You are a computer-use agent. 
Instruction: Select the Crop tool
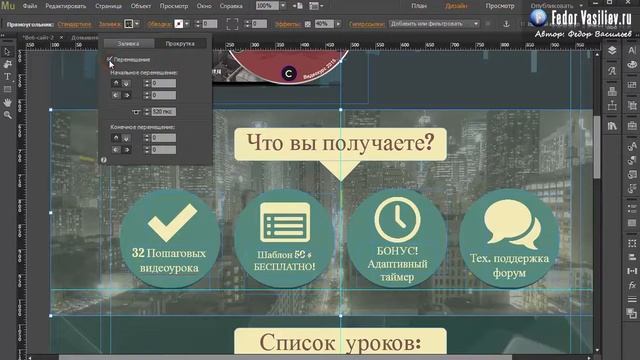point(7,64)
